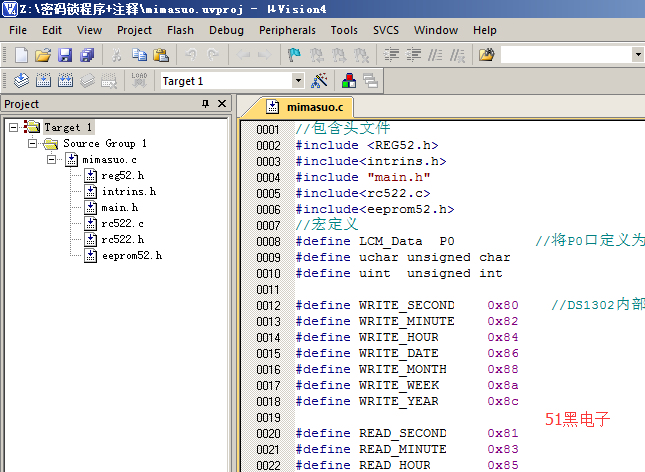Click in the find text input field
This screenshot has height=472, width=645.
pyautogui.click(x=566, y=55)
